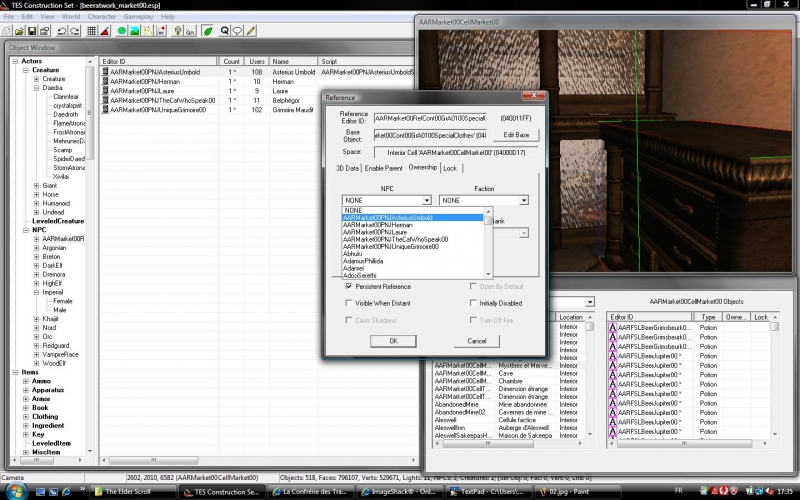Viewport: 800px width, 500px height.
Task: Open Filtered Dialogue speech bubble icon
Action: point(237,31)
